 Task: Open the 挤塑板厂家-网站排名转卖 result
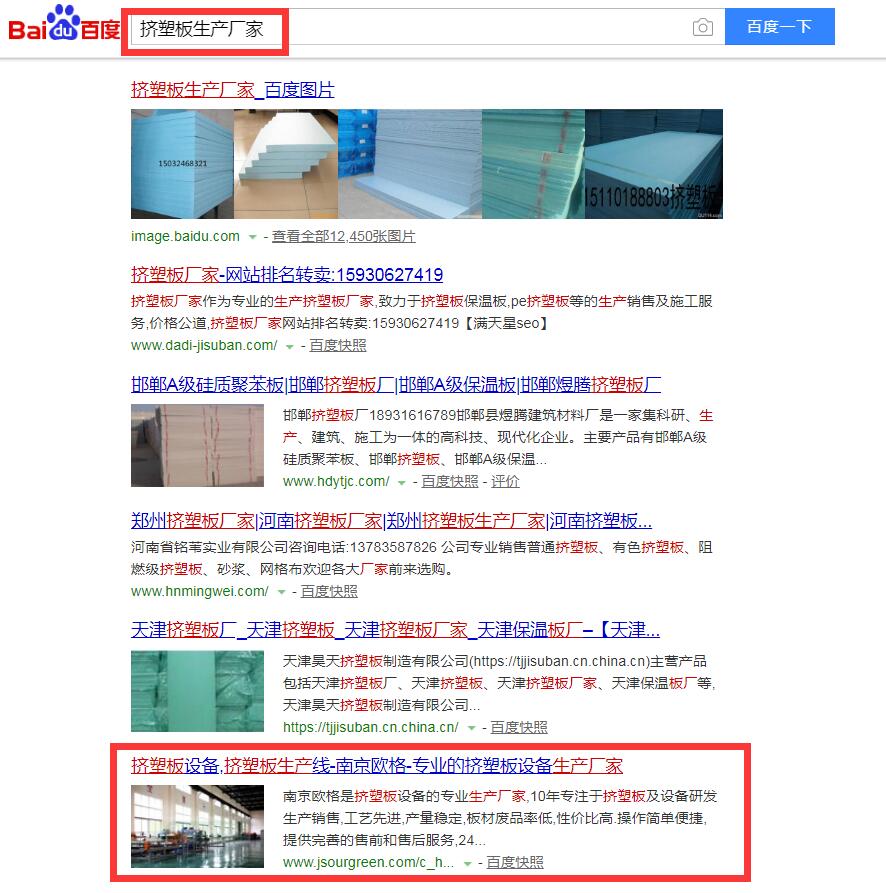(287, 275)
